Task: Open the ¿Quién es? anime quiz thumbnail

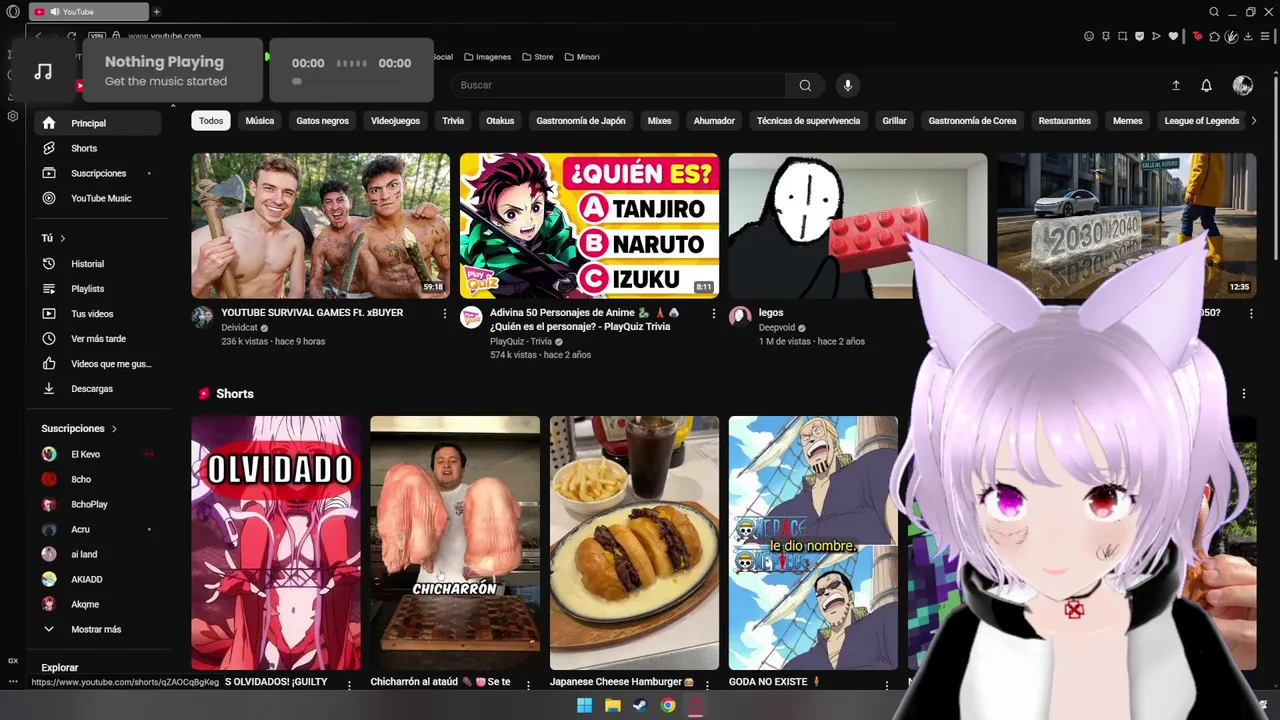Action: click(x=589, y=226)
